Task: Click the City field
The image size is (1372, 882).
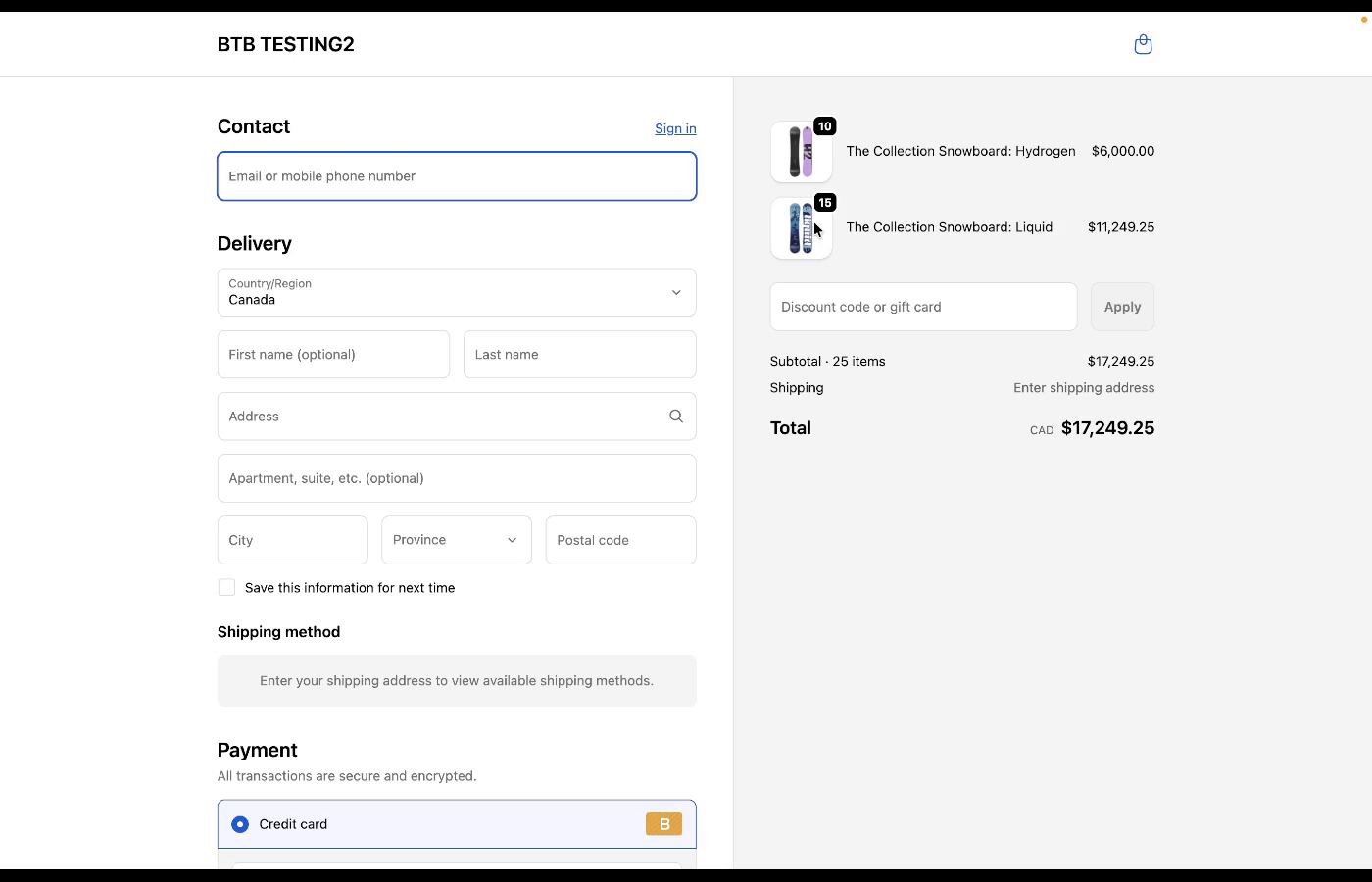Action: point(293,540)
